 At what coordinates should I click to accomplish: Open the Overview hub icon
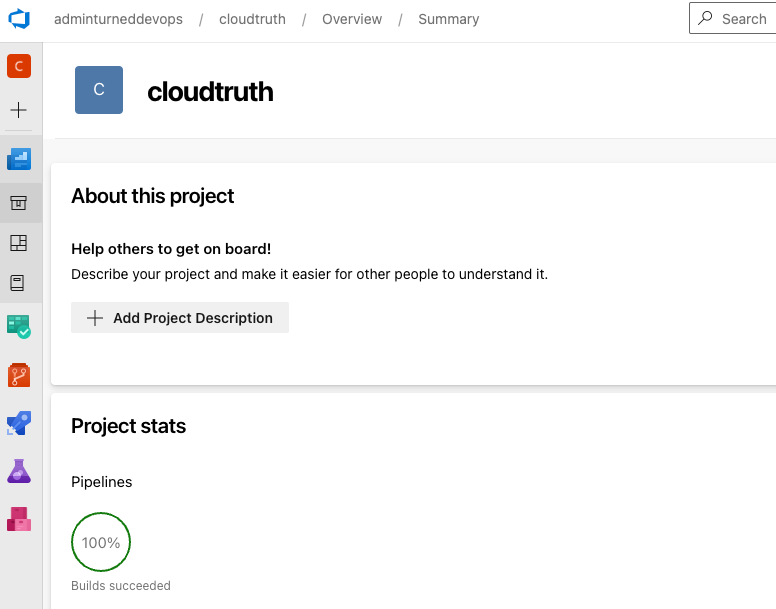coord(19,159)
